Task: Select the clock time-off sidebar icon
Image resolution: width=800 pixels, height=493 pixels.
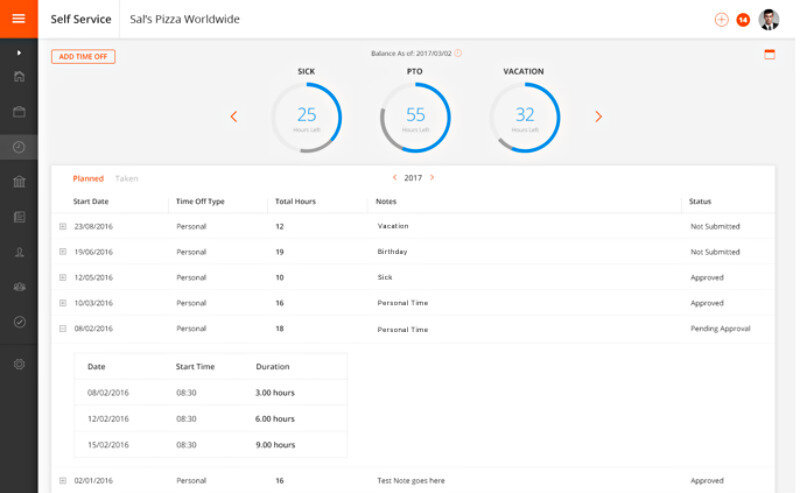Action: tap(18, 147)
